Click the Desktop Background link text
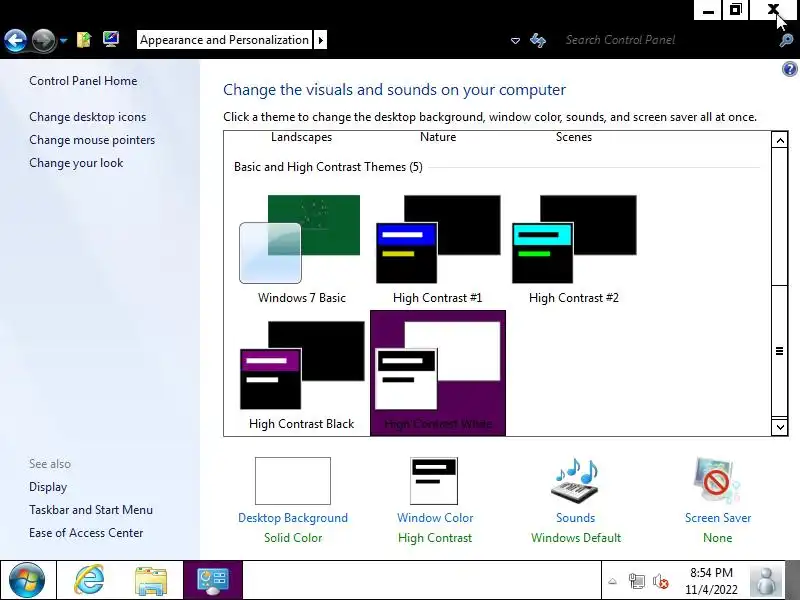The image size is (800, 600). [x=293, y=518]
